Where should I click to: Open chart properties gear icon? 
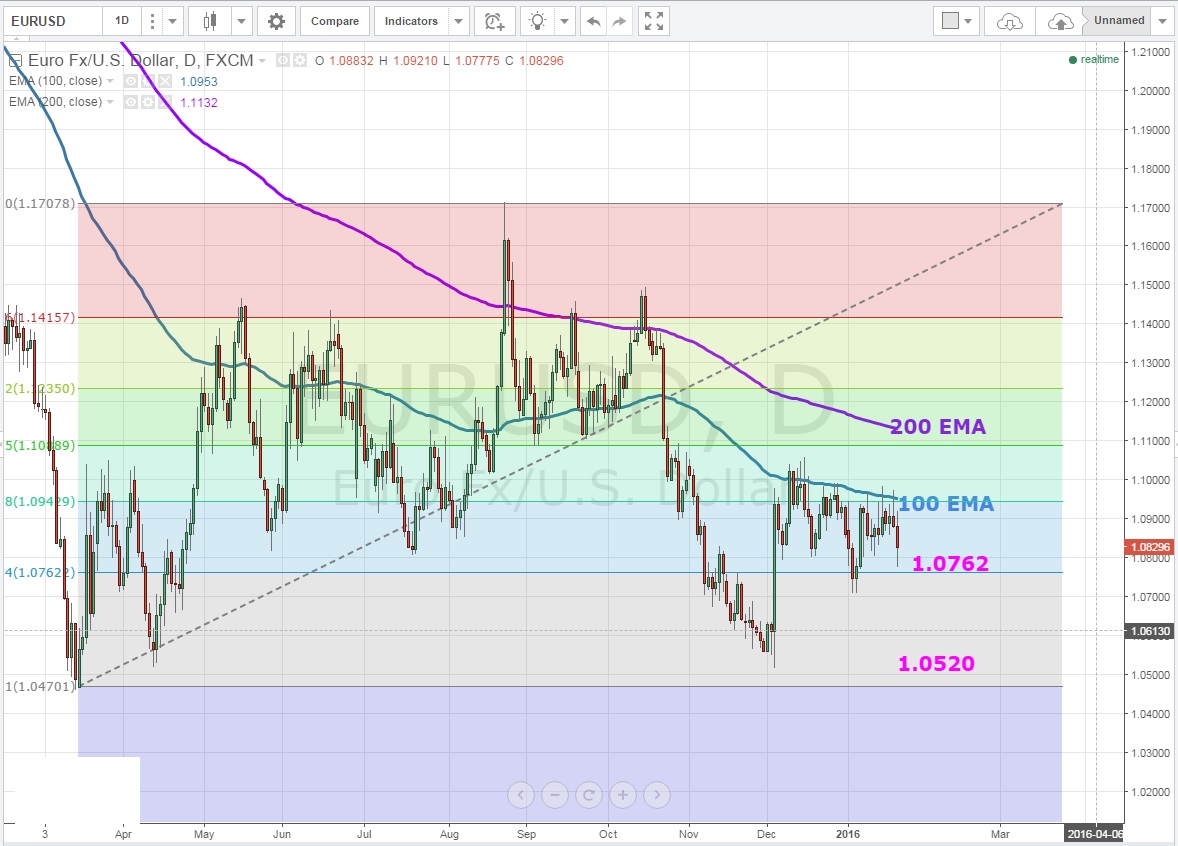(x=276, y=21)
